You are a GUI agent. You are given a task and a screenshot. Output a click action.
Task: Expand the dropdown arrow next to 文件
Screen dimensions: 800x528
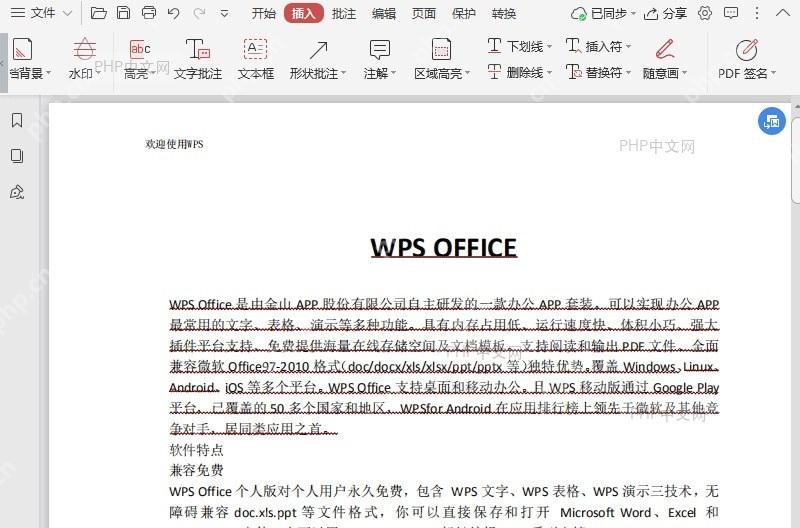pyautogui.click(x=67, y=13)
